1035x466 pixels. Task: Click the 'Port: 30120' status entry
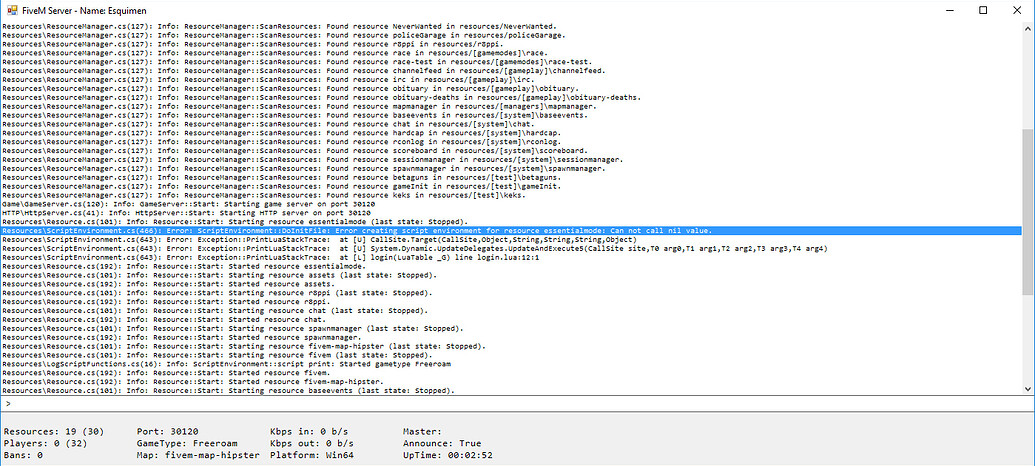coord(168,431)
